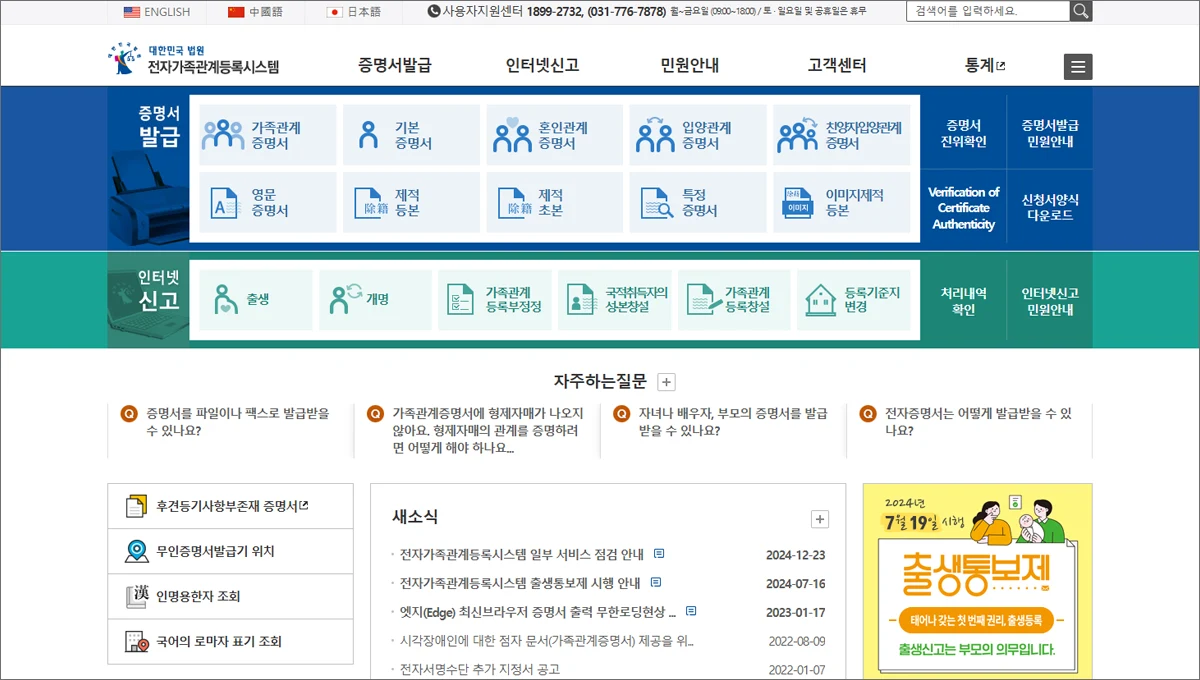Viewport: 1200px width, 680px height.
Task: Open FAQ about 파일이나 팩스로 발급
Action: 238,422
